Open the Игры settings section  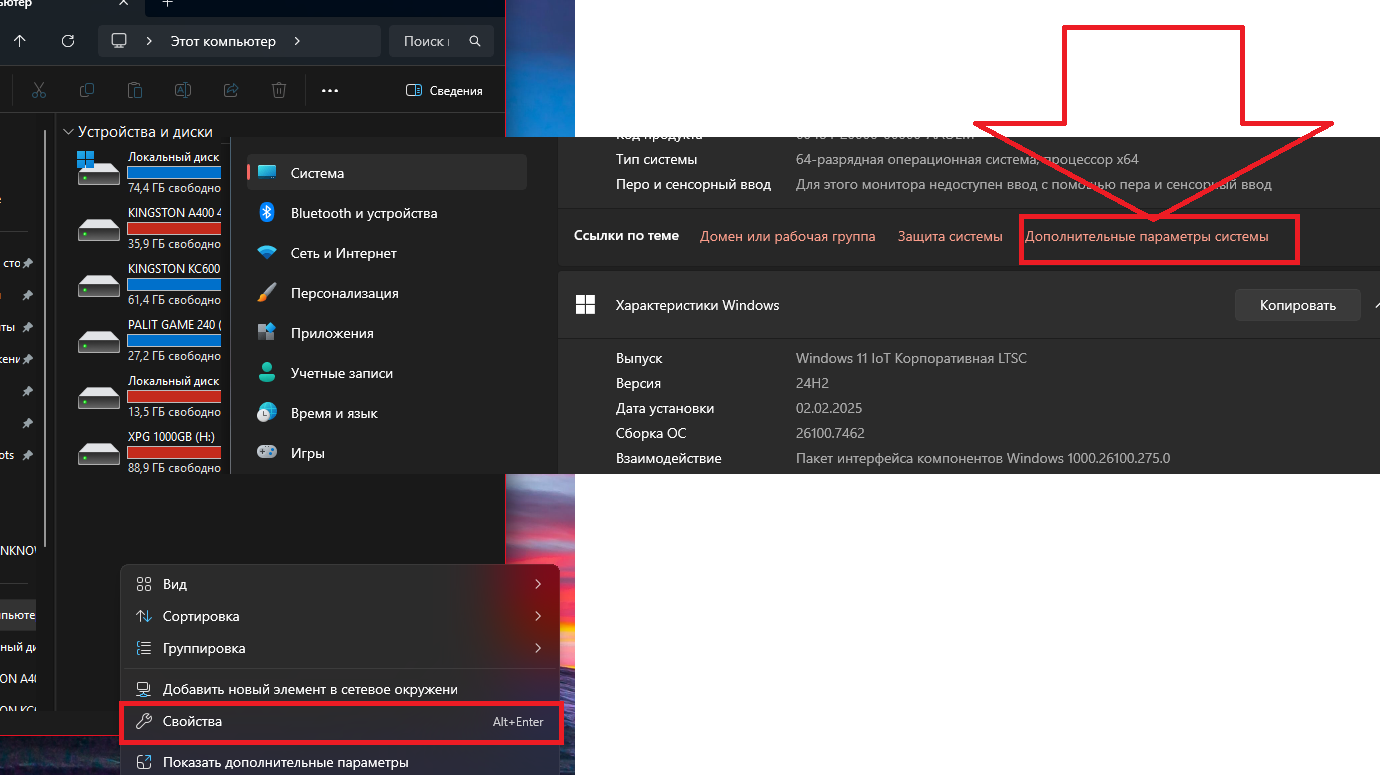coord(387,453)
